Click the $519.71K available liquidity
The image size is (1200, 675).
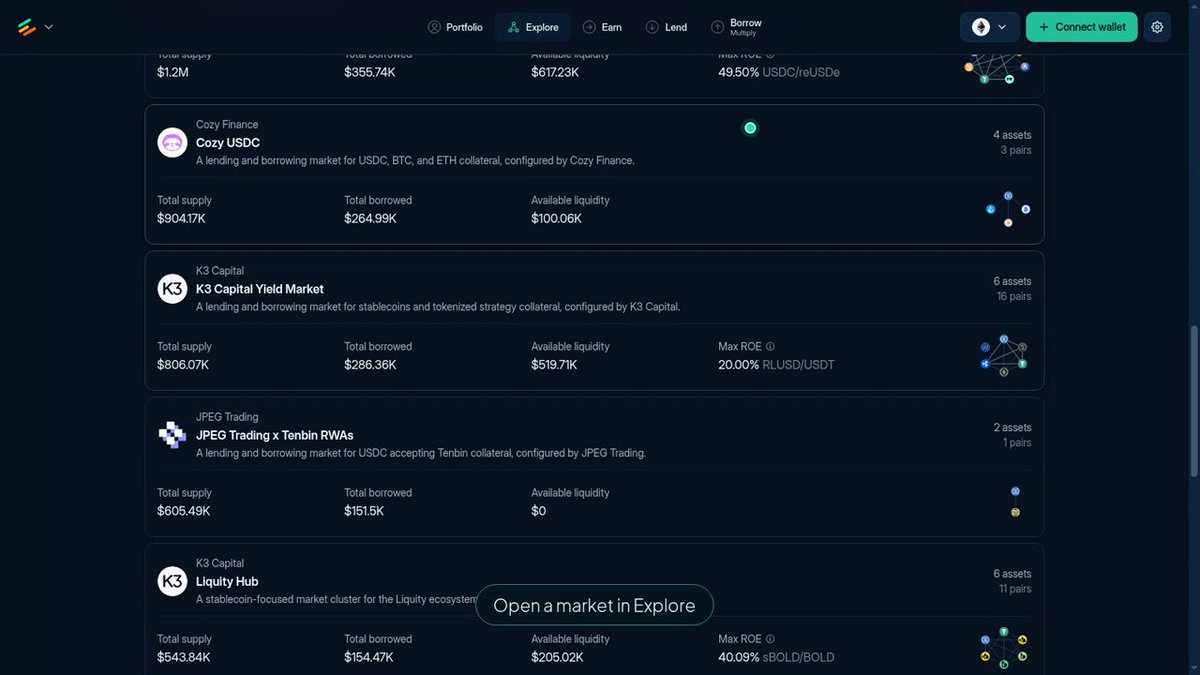[554, 364]
